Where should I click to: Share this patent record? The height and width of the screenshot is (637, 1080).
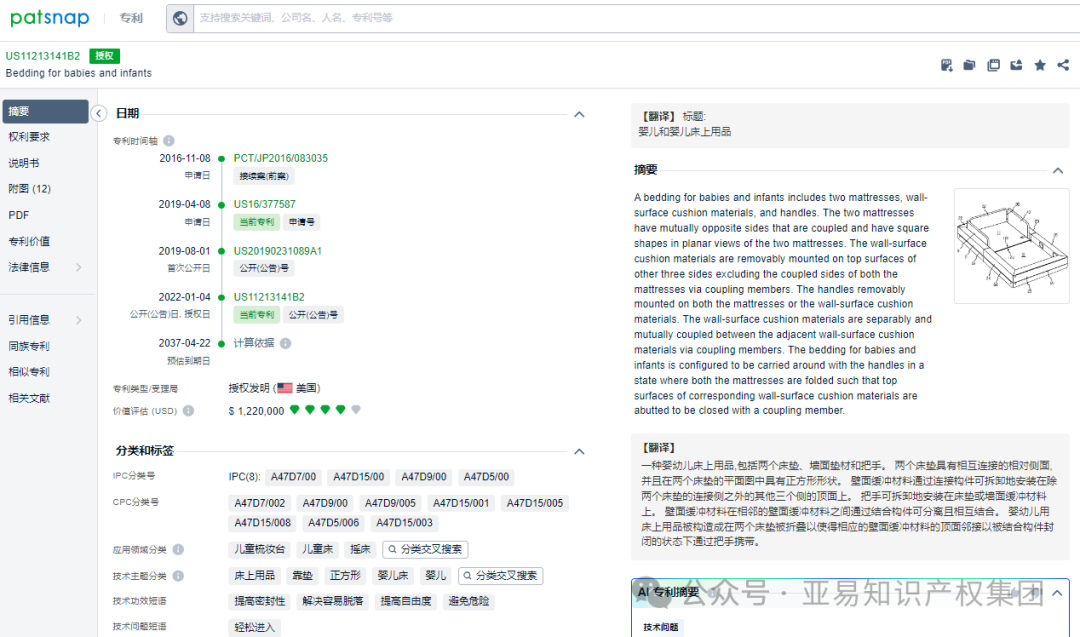coord(1062,64)
